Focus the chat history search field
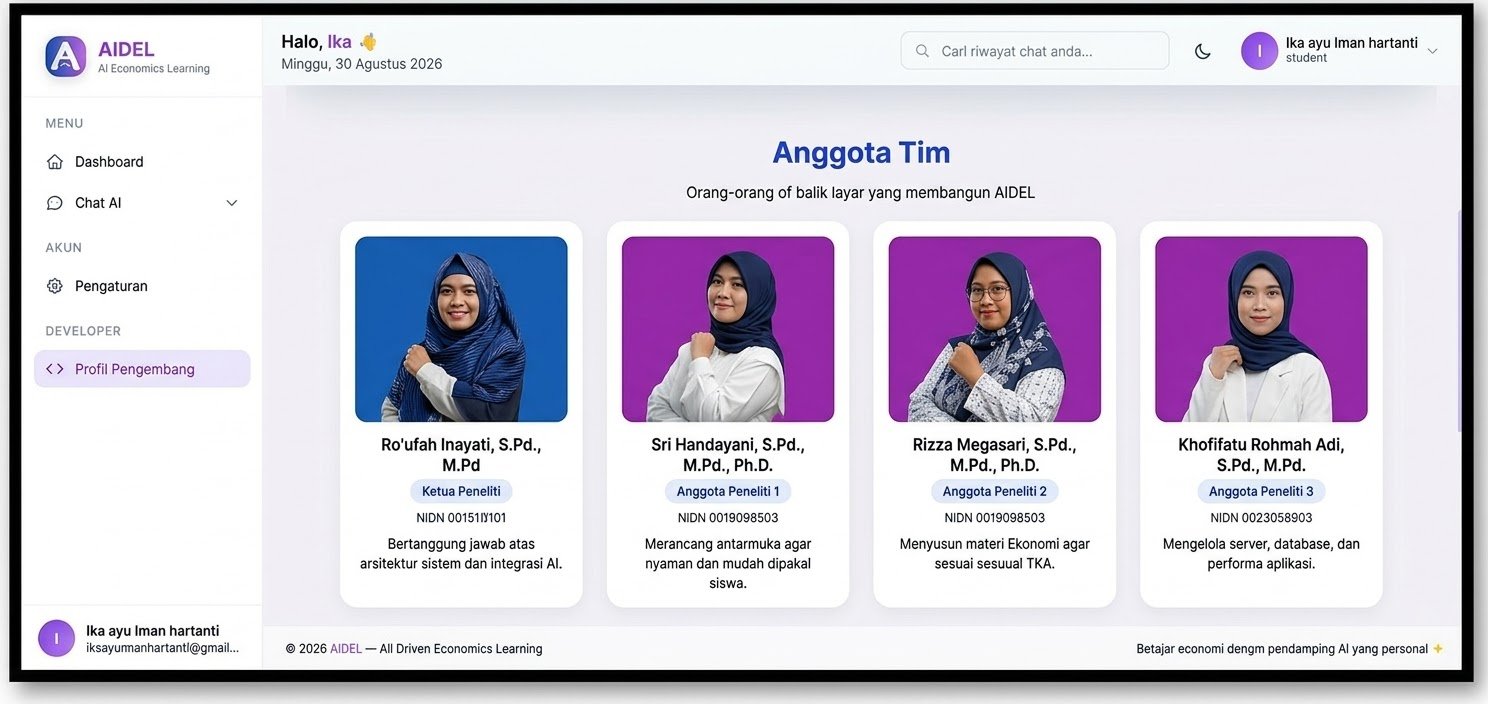Viewport: 1488px width, 704px height. [x=1035, y=51]
